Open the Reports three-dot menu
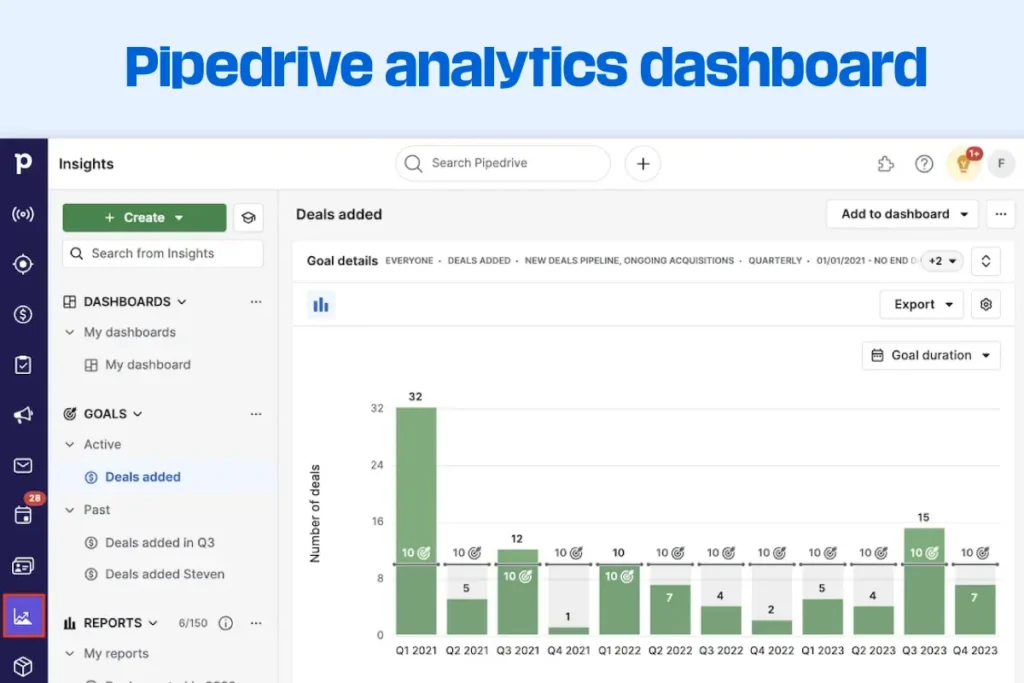Image resolution: width=1024 pixels, height=683 pixels. [256, 623]
